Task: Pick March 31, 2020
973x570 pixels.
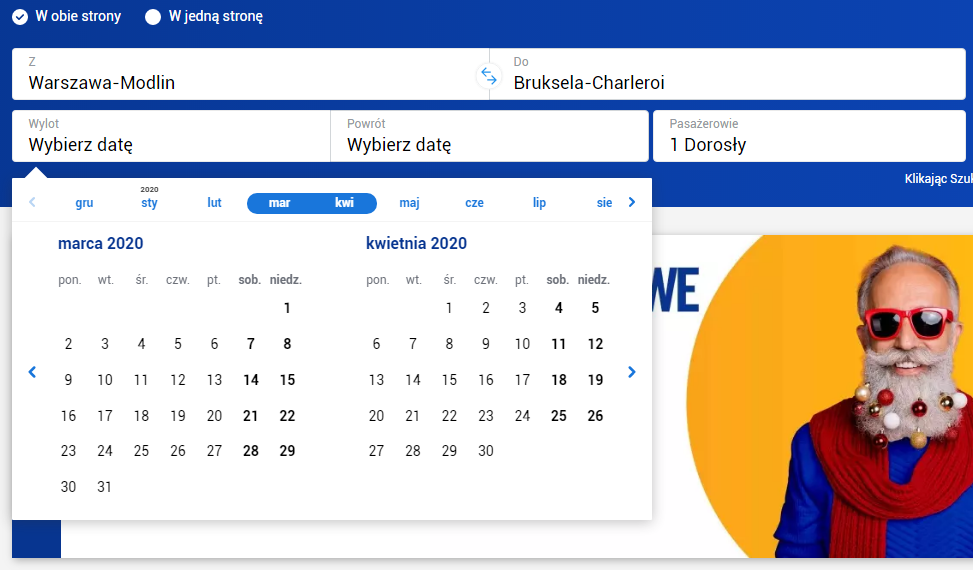Action: [x=104, y=487]
